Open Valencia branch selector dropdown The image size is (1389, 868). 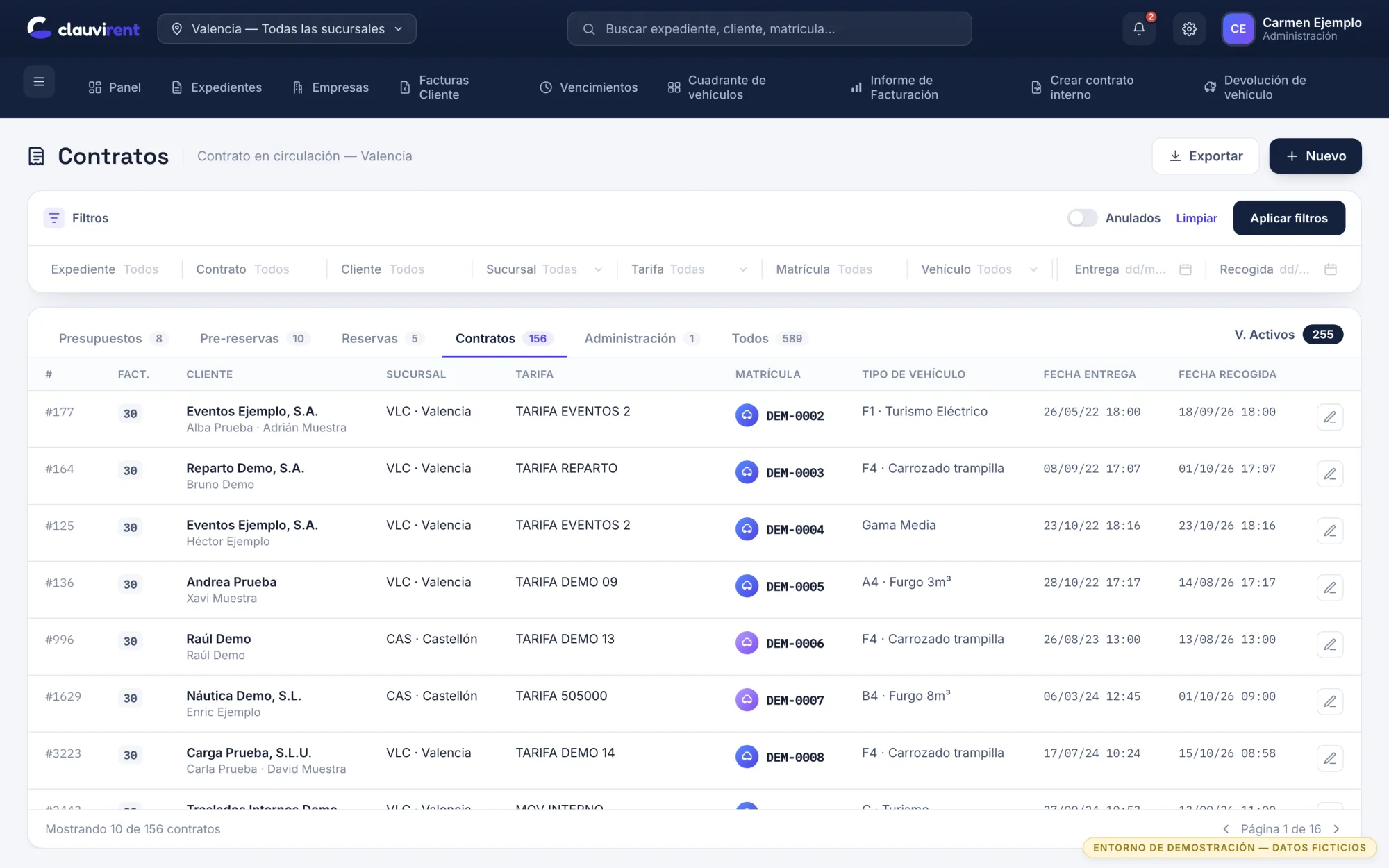[287, 28]
